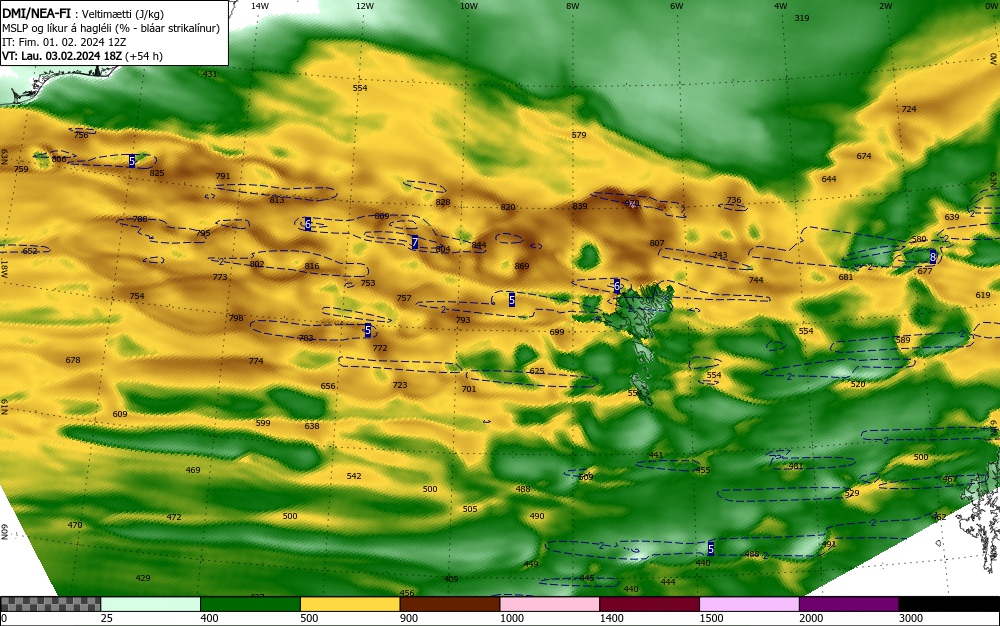Click the map value '542'

pos(354,476)
